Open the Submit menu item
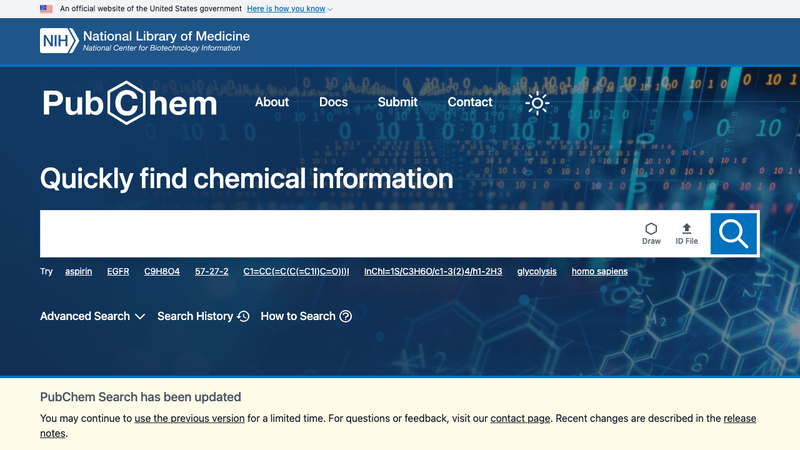The height and width of the screenshot is (450, 800). (x=397, y=102)
